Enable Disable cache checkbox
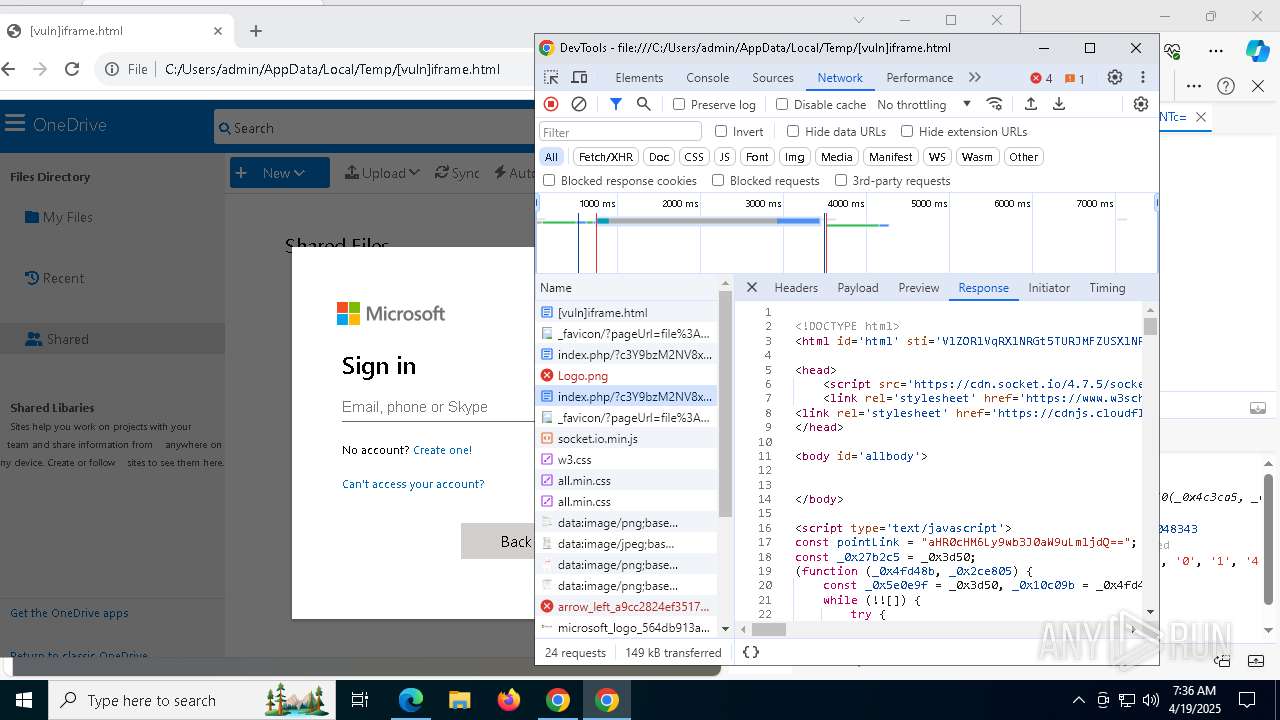This screenshot has height=720, width=1280. (782, 104)
